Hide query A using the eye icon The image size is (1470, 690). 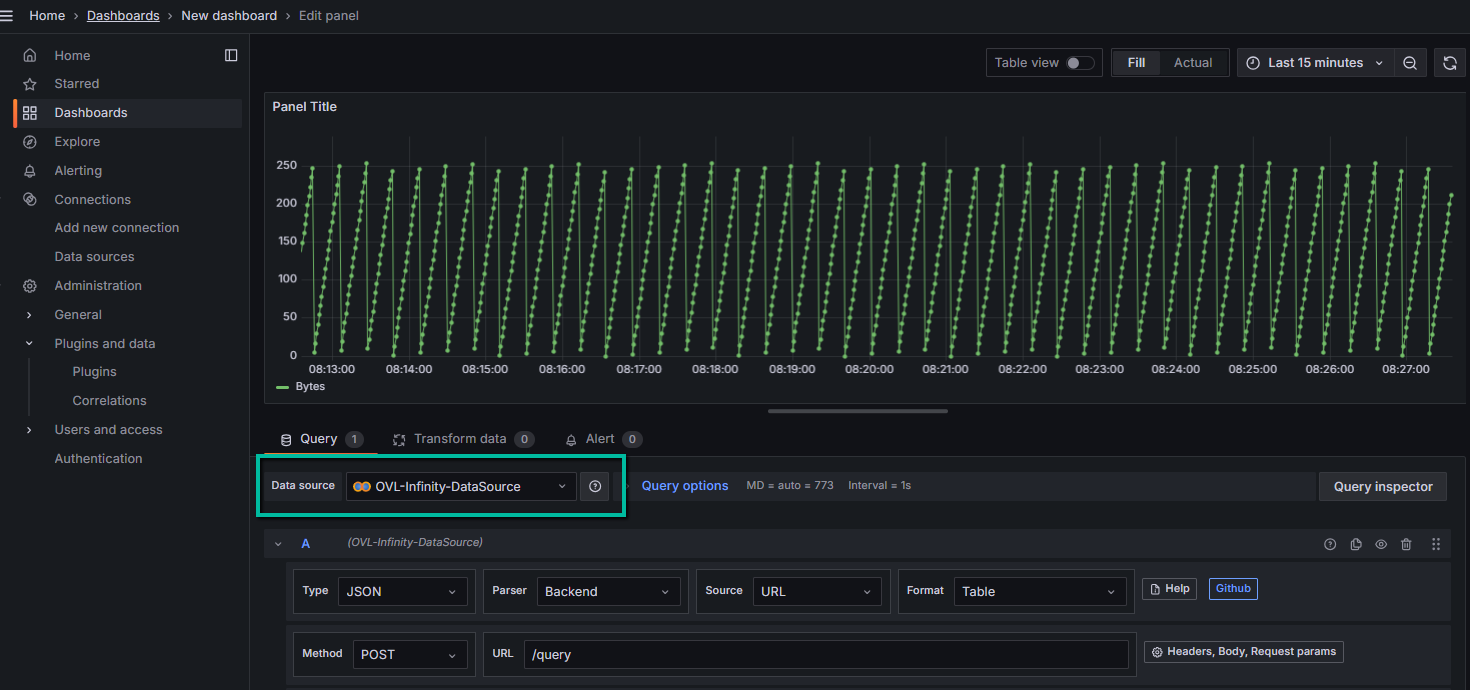coord(1381,544)
